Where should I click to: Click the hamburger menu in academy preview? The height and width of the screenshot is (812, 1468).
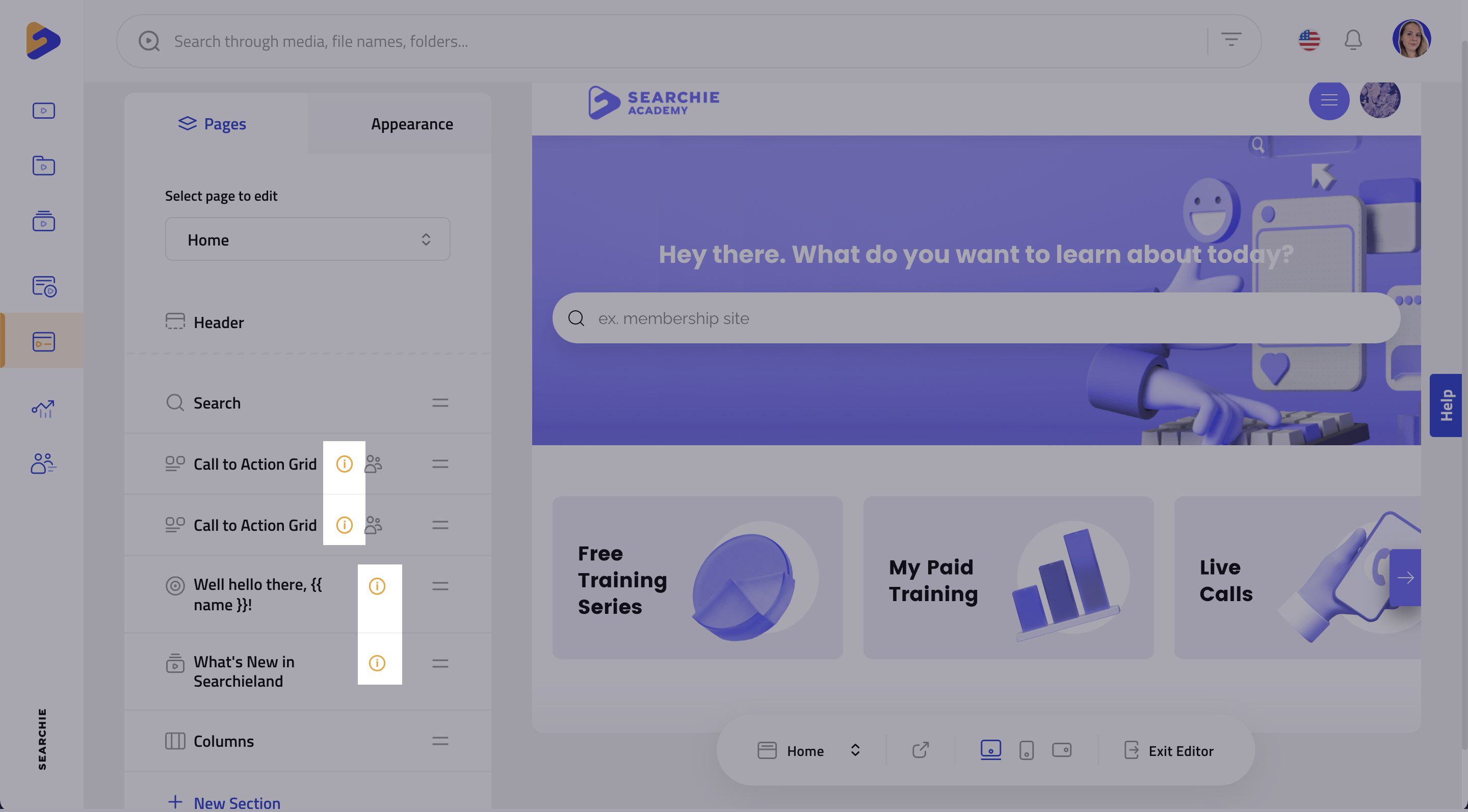point(1329,100)
